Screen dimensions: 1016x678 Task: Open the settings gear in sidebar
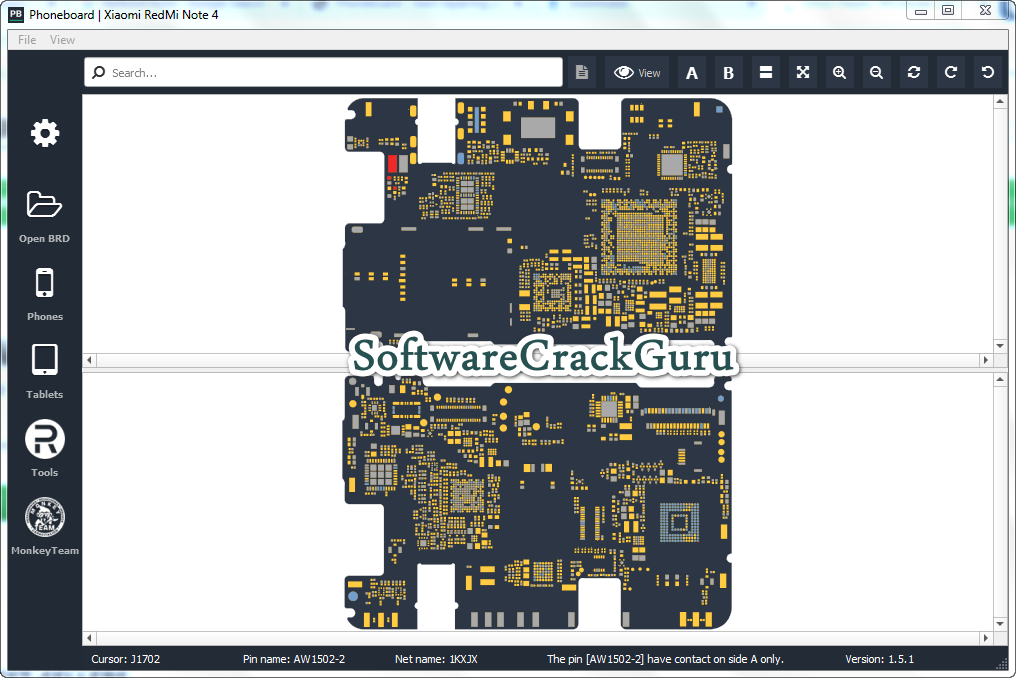(45, 133)
